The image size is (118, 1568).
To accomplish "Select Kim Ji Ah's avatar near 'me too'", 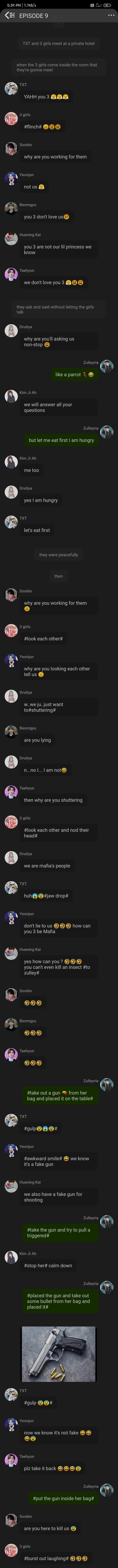I will (11, 463).
